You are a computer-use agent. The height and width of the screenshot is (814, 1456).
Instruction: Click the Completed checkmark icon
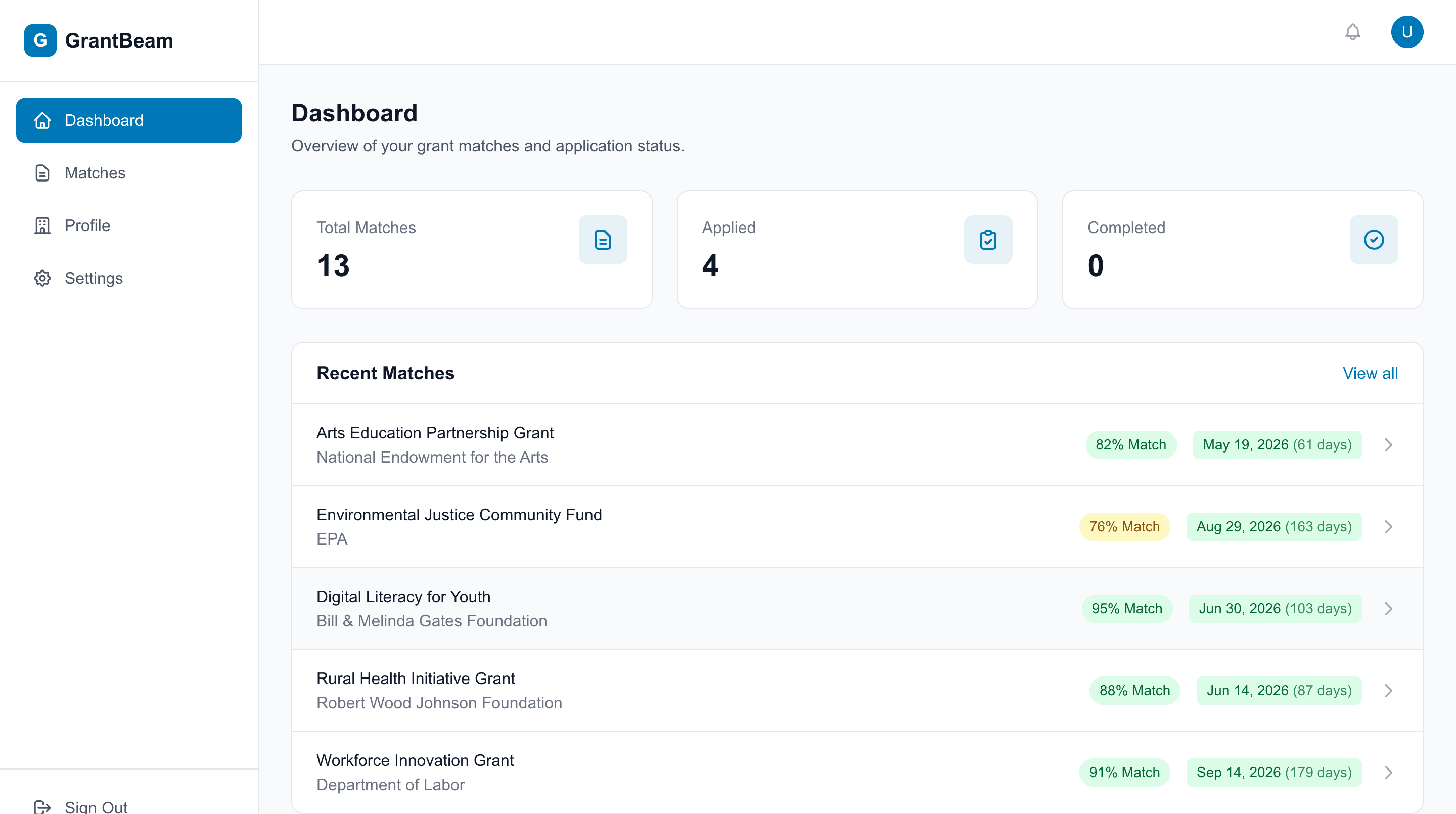click(x=1374, y=239)
